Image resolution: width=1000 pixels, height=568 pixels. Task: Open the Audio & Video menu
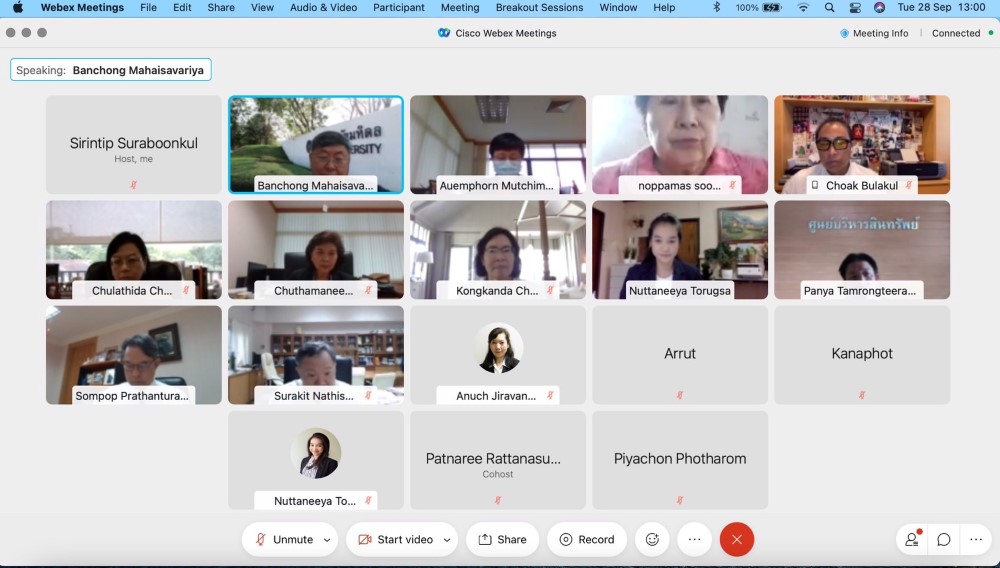[323, 7]
